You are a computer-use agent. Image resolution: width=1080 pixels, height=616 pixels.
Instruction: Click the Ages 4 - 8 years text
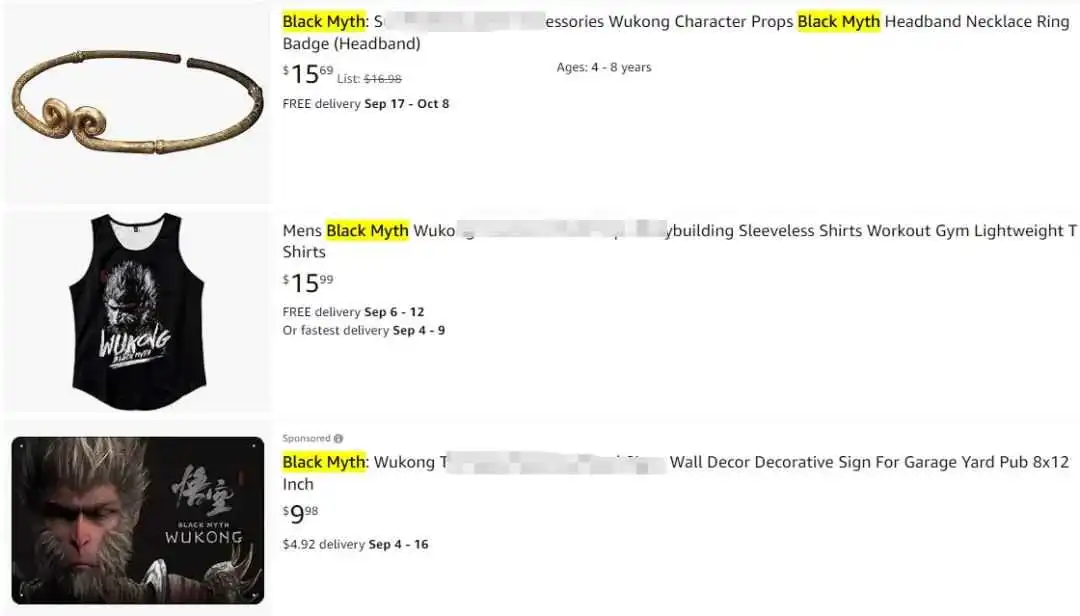point(604,68)
